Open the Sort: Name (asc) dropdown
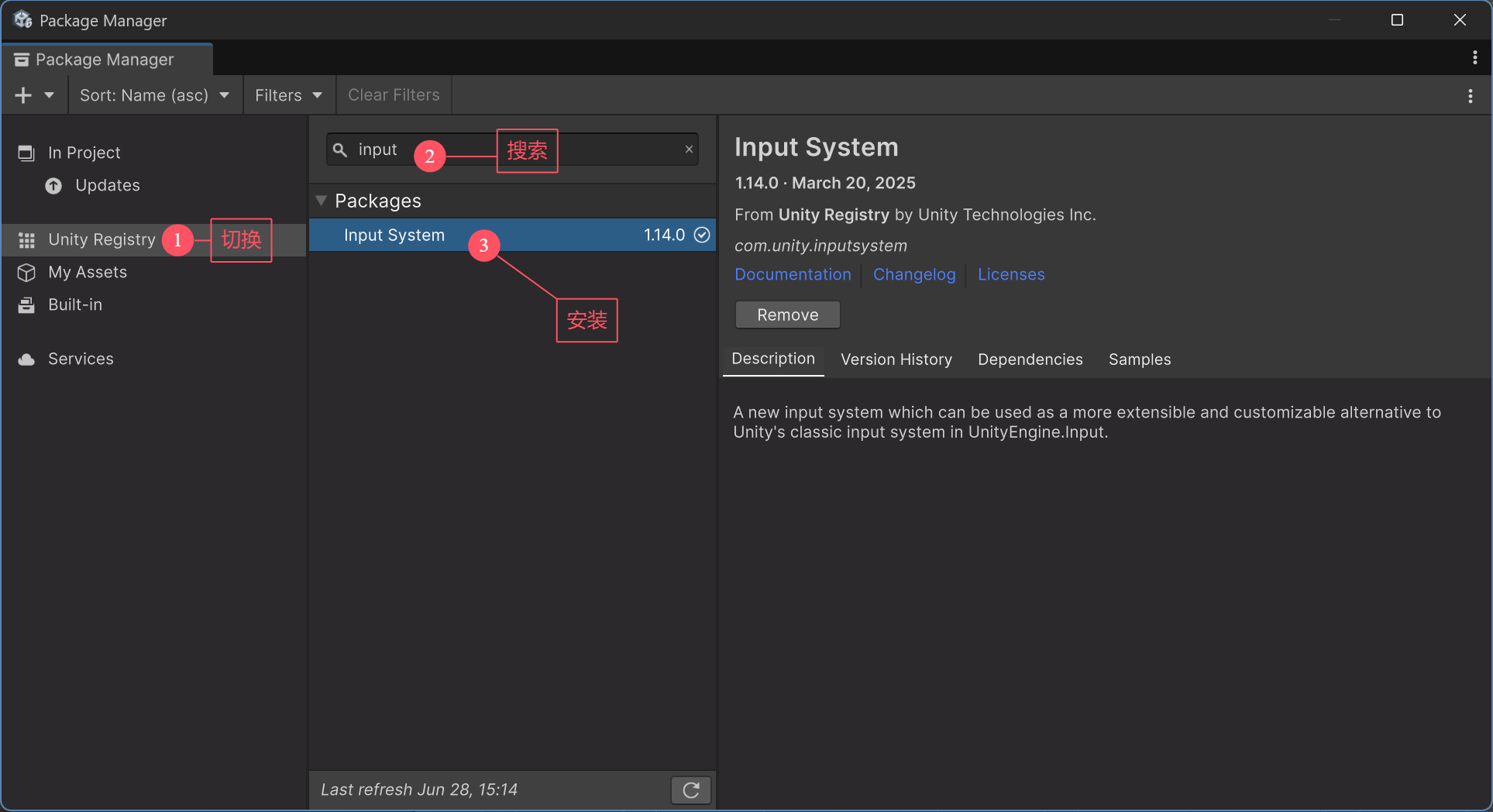Viewport: 1493px width, 812px height. [x=155, y=95]
